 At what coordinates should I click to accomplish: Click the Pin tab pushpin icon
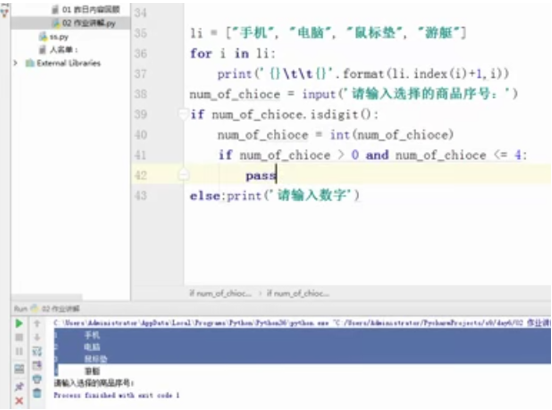[19, 386]
